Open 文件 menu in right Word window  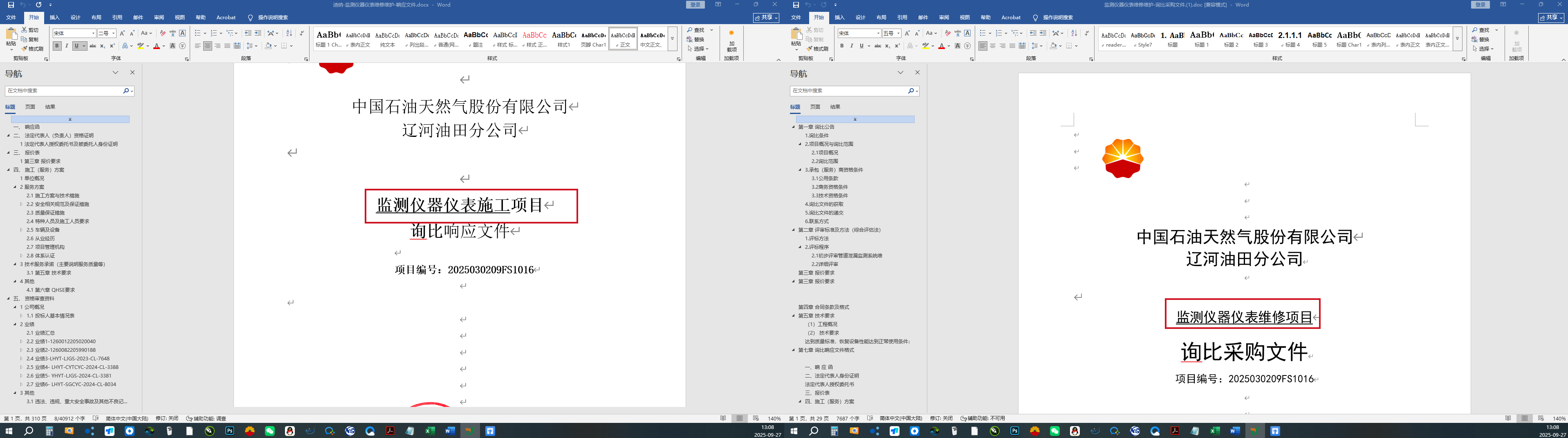click(x=796, y=18)
